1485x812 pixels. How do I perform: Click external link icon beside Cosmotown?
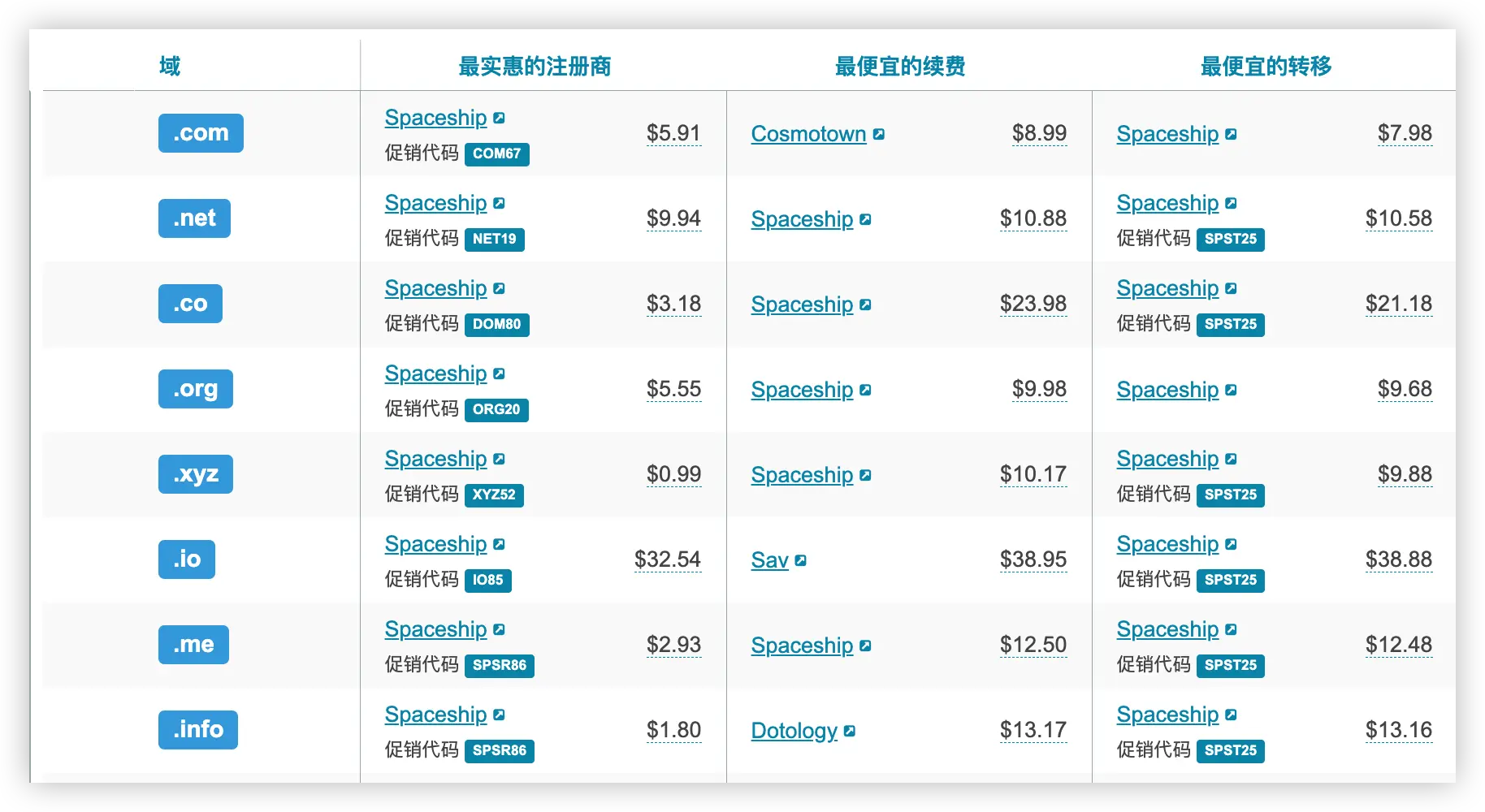coord(879,134)
